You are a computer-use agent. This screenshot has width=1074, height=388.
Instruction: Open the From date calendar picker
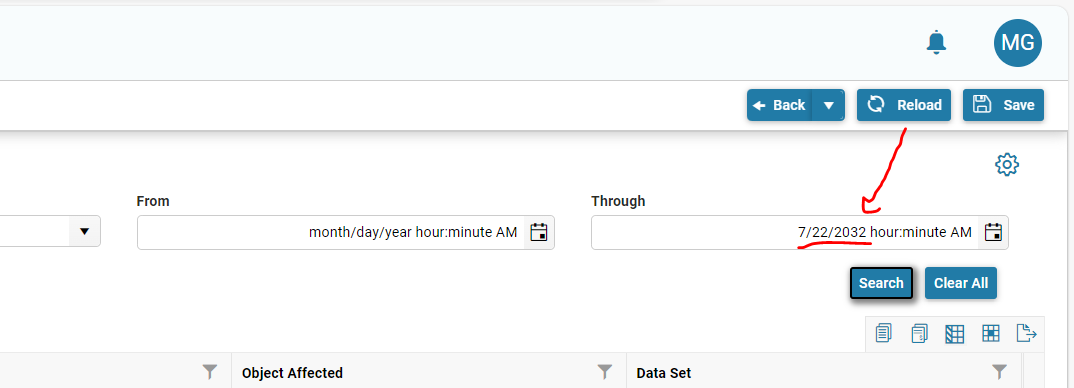point(539,232)
